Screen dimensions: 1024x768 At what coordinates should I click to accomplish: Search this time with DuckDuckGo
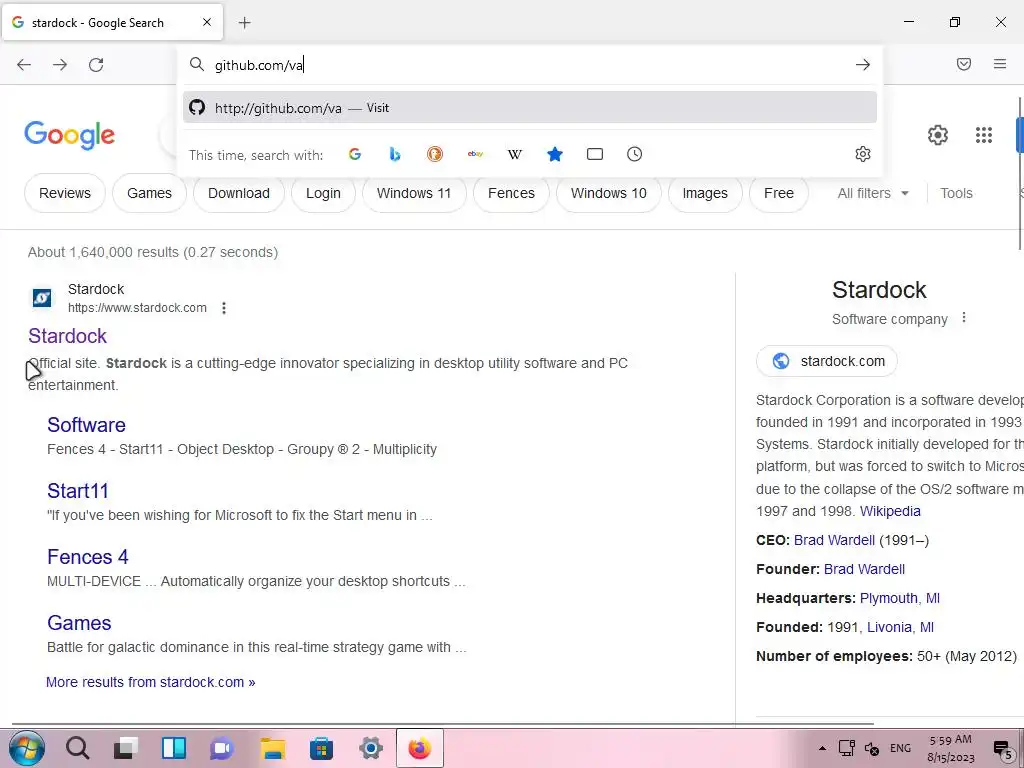pos(434,154)
